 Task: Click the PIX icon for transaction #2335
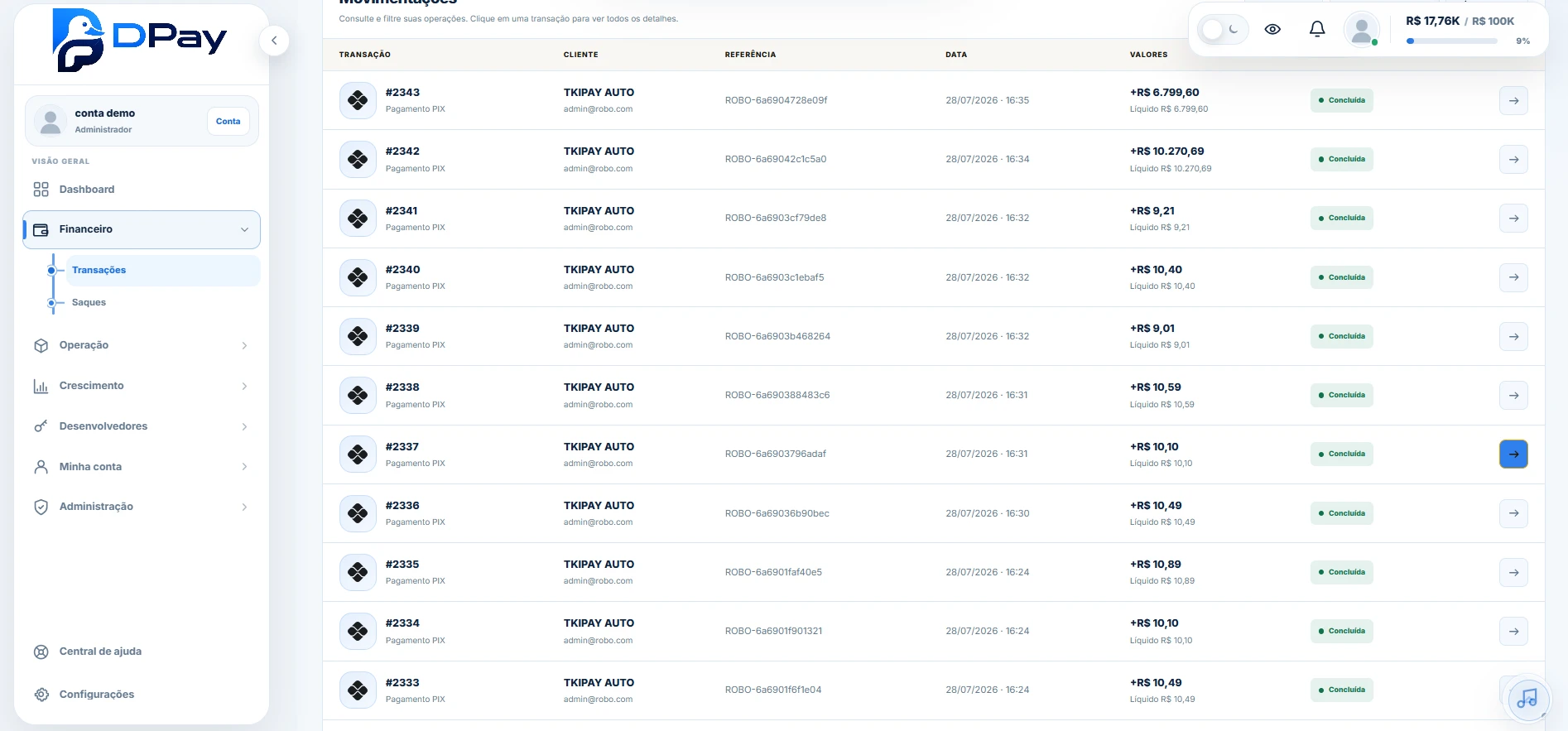click(358, 572)
